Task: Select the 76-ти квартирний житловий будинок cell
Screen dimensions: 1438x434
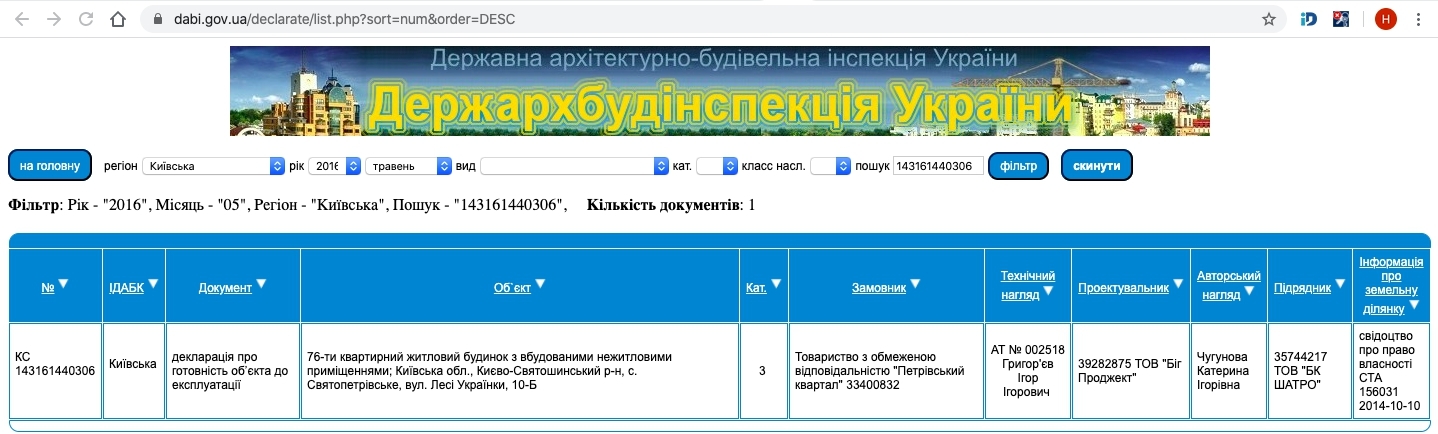Action: (520, 370)
